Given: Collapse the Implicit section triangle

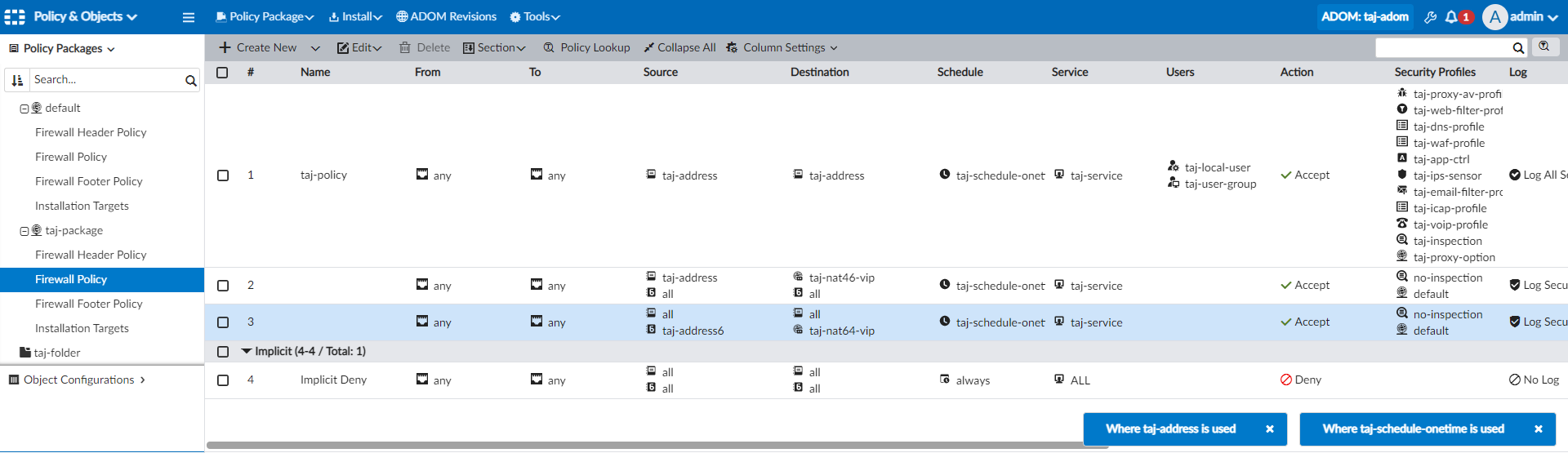Looking at the screenshot, I should point(247,351).
